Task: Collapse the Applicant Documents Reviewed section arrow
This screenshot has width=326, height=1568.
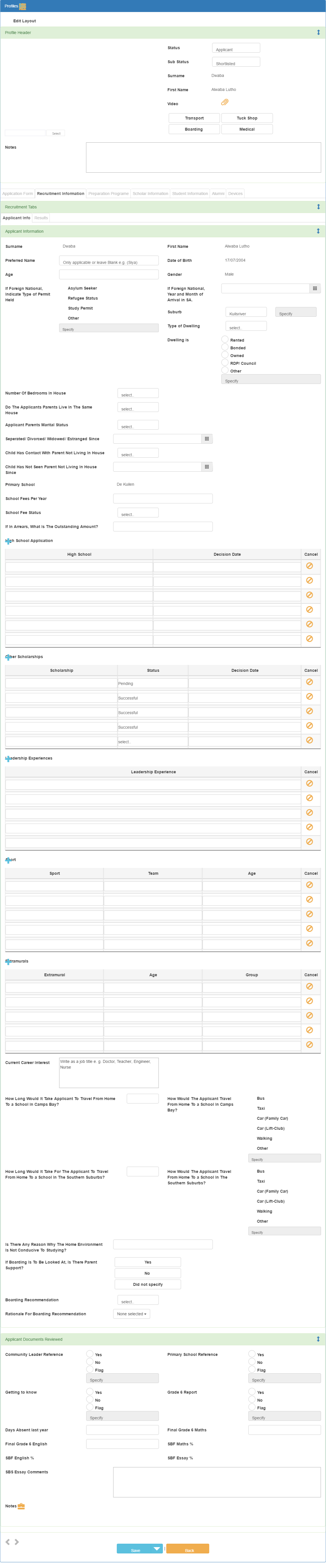Action: [x=318, y=1339]
